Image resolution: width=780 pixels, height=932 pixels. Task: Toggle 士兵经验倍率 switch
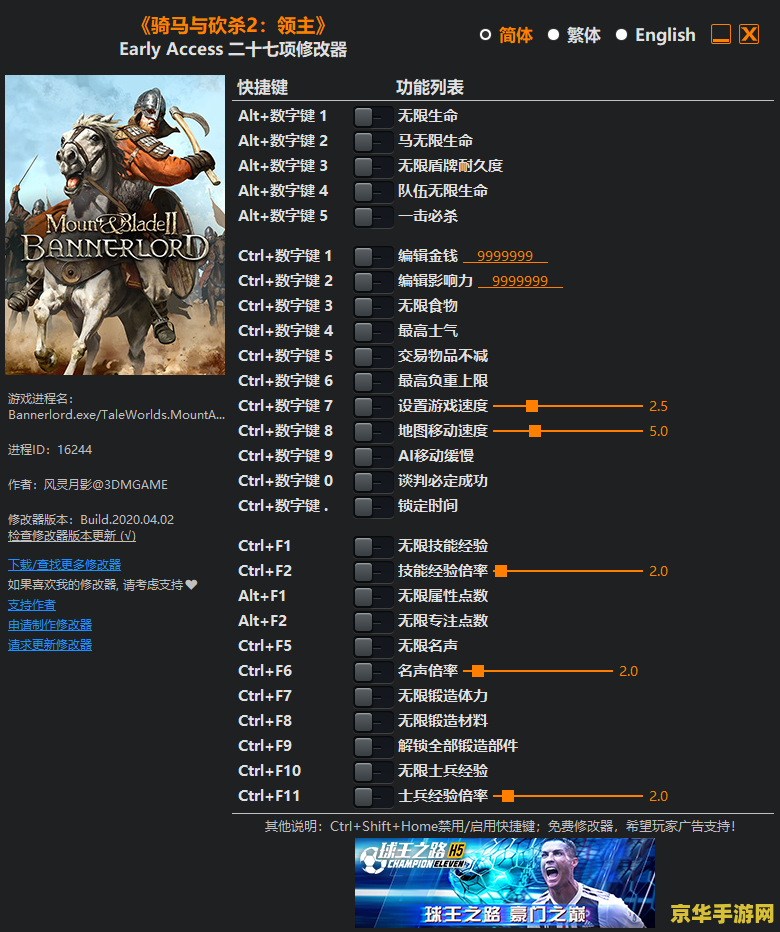tap(373, 795)
